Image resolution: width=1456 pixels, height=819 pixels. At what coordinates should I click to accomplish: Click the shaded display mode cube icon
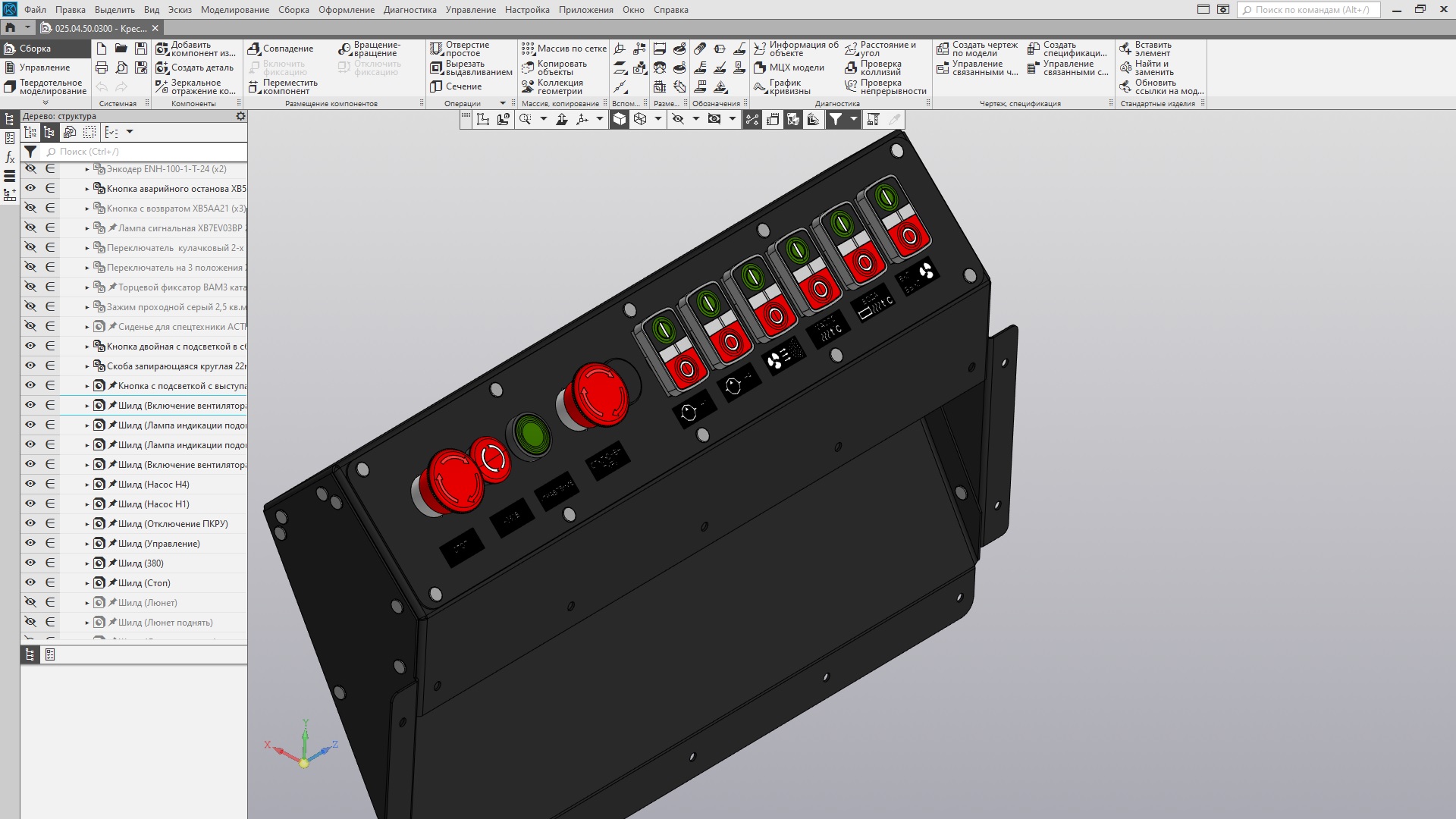(620, 119)
